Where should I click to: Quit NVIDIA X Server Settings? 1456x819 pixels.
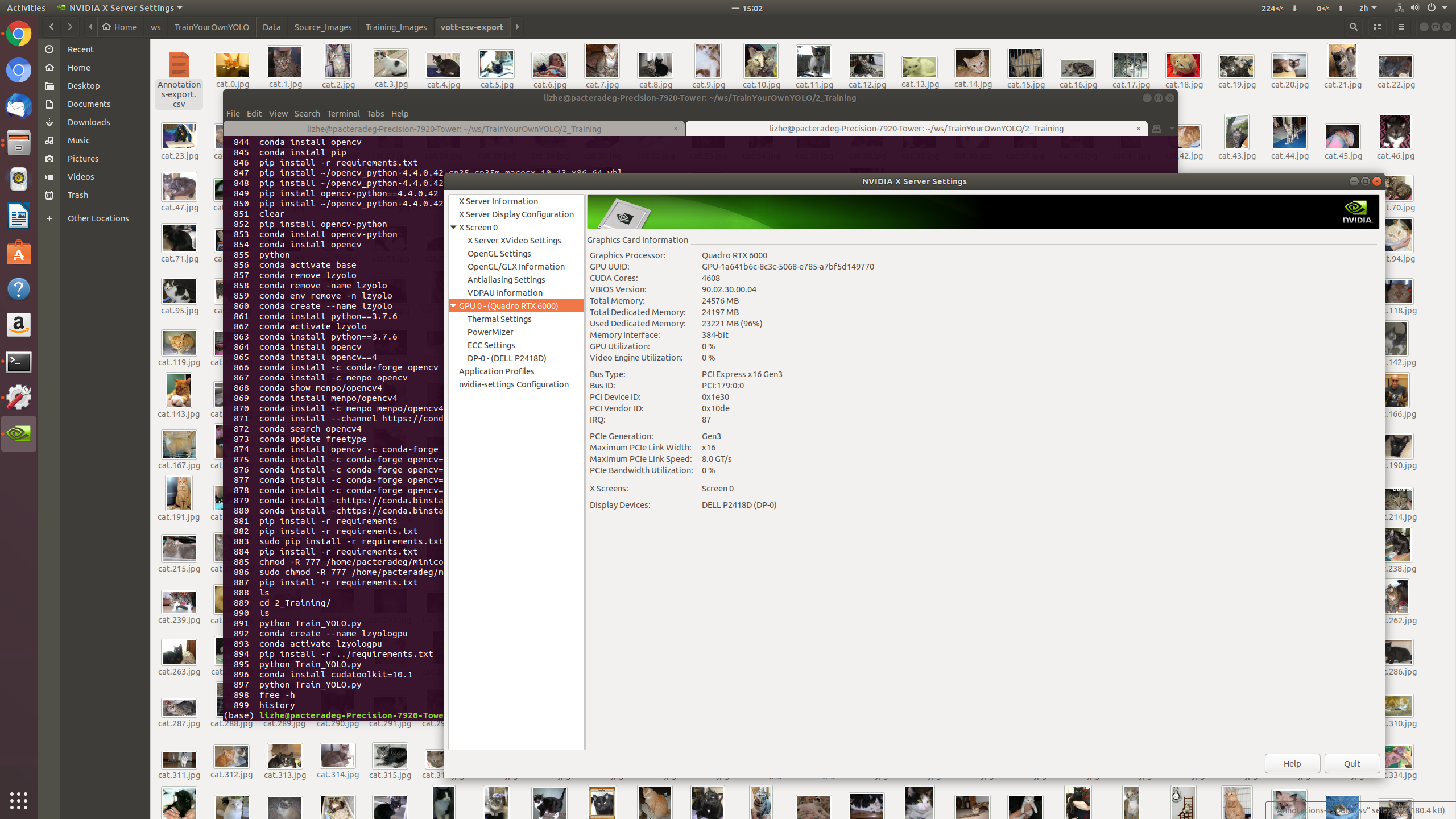[1352, 764]
